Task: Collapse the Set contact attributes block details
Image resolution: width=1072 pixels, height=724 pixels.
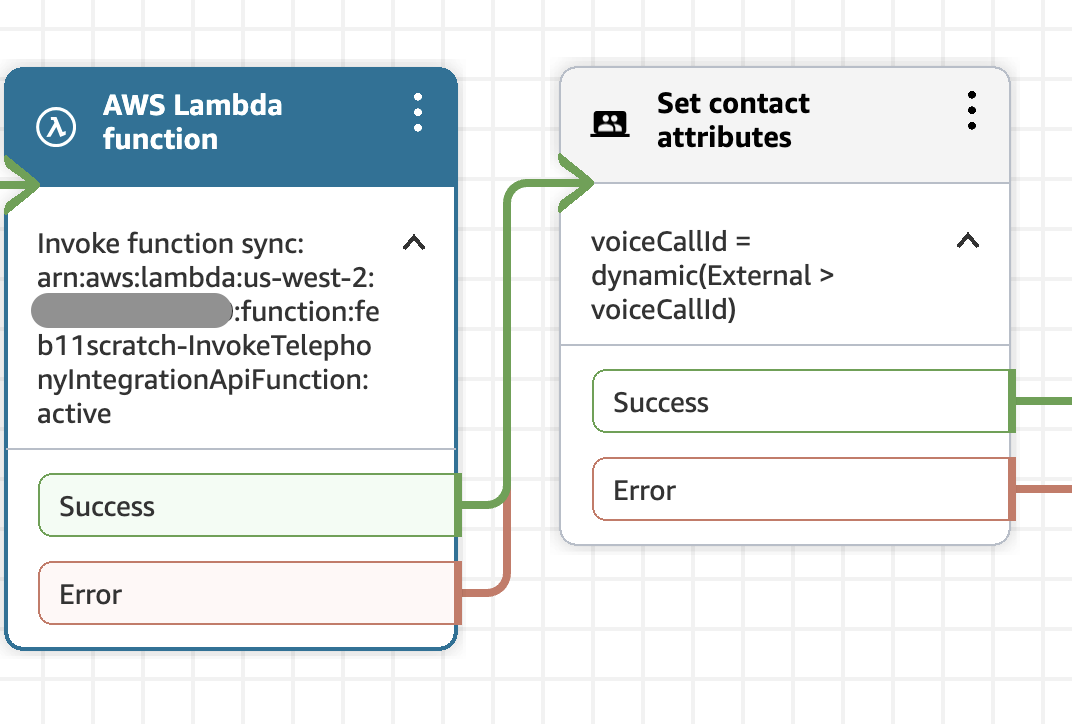Action: point(967,240)
